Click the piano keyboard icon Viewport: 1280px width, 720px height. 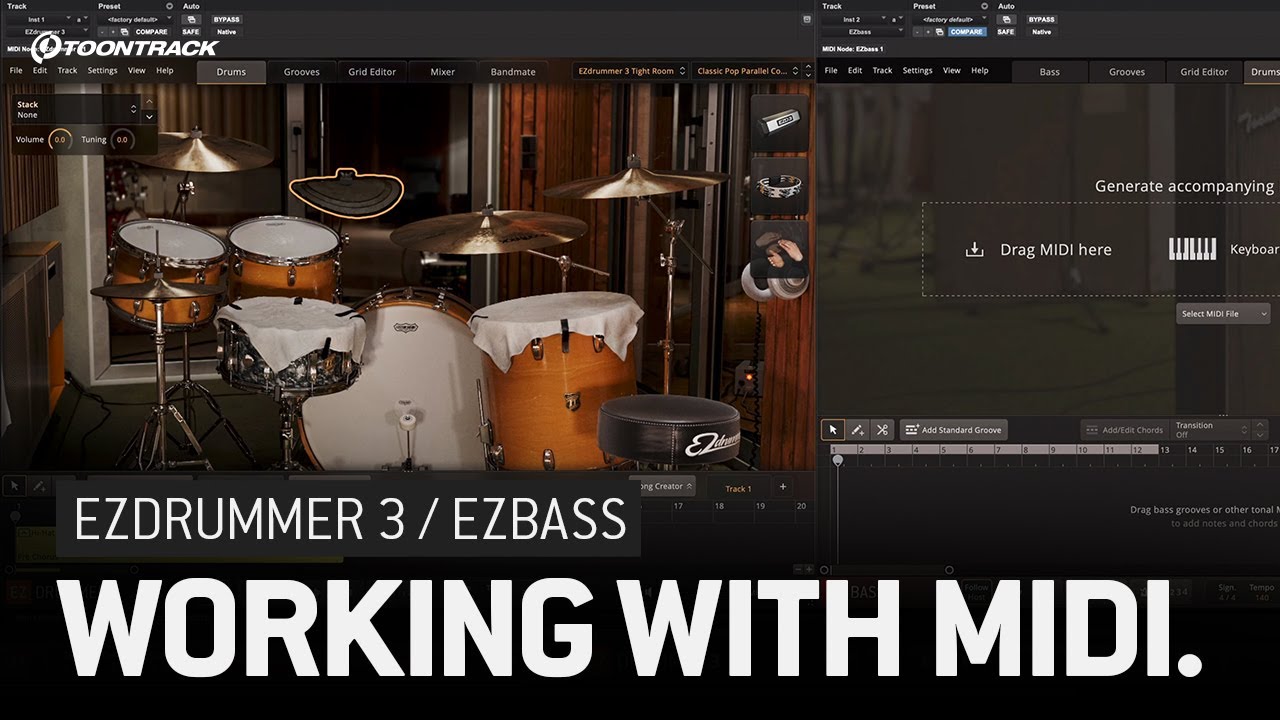[1193, 249]
